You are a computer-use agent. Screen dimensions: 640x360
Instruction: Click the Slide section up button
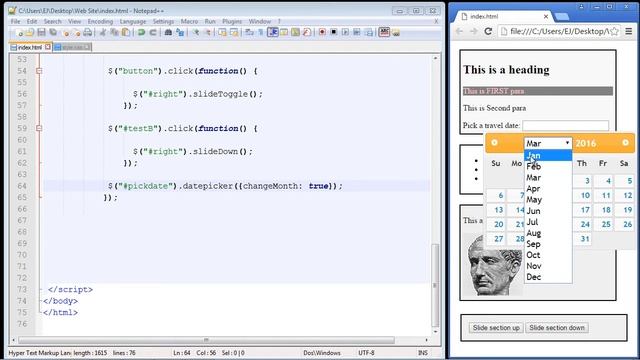(x=496, y=328)
